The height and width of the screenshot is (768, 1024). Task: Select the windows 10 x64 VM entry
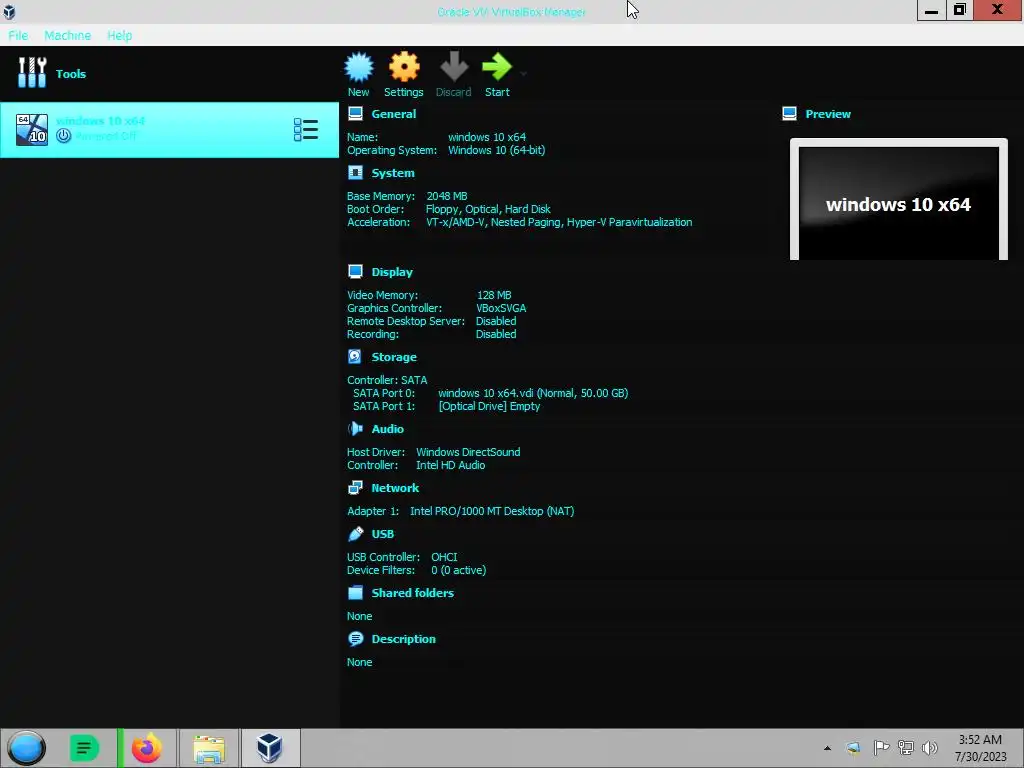click(x=169, y=129)
